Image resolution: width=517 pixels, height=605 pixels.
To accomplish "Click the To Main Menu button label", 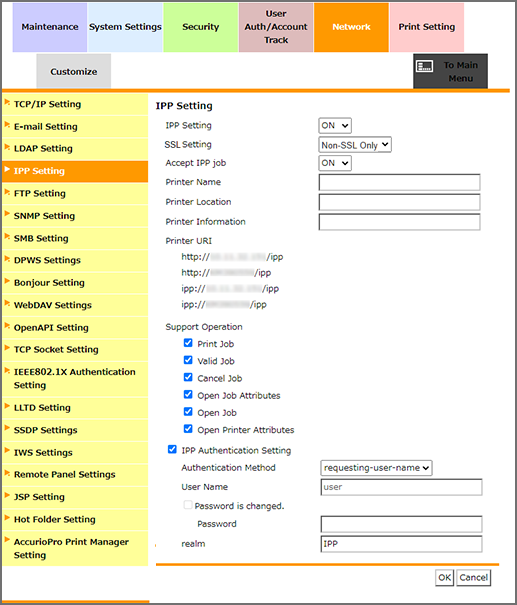I will (460, 72).
